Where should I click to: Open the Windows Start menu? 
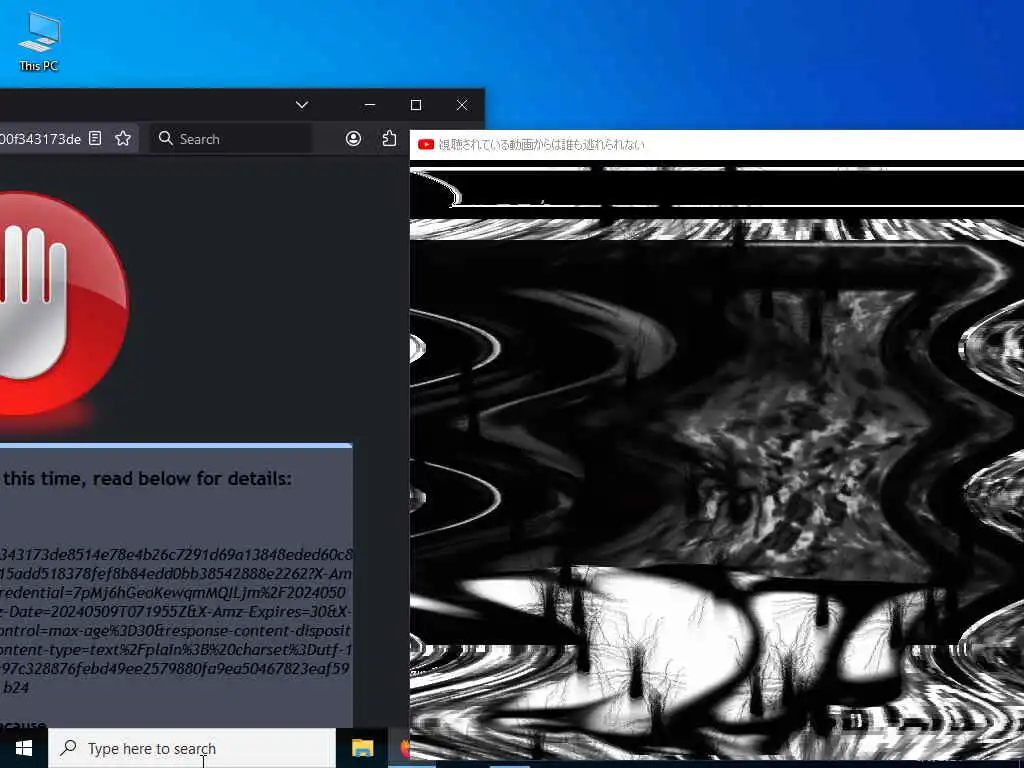[24, 748]
